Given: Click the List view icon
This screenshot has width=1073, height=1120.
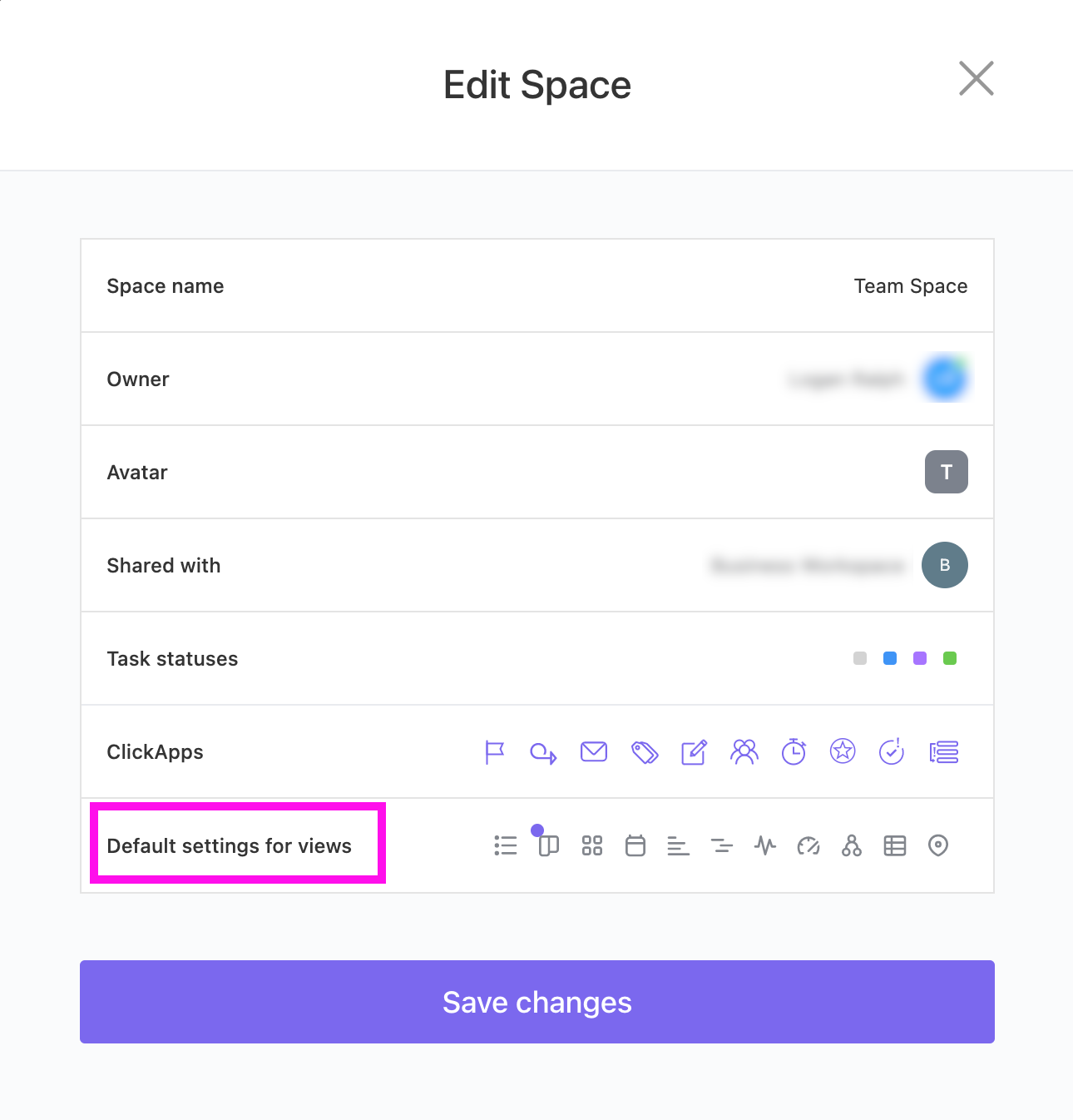Looking at the screenshot, I should 506,846.
